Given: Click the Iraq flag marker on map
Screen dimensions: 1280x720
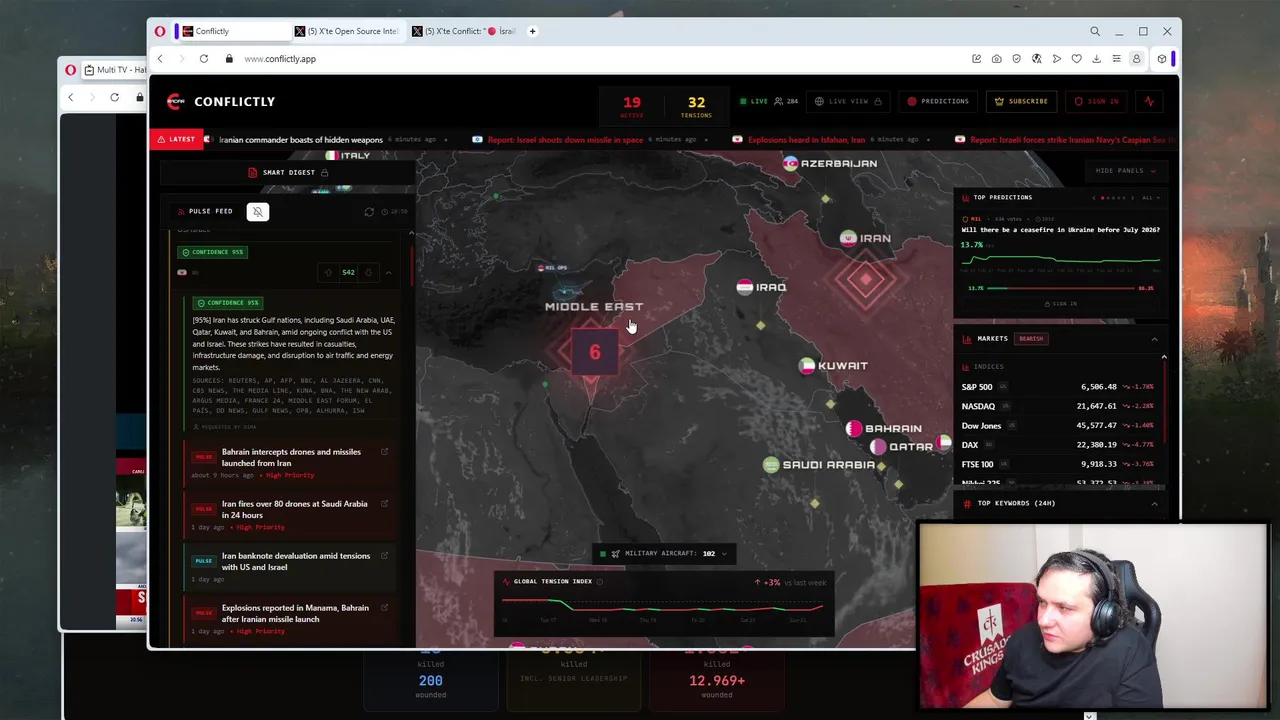Looking at the screenshot, I should coord(744,287).
